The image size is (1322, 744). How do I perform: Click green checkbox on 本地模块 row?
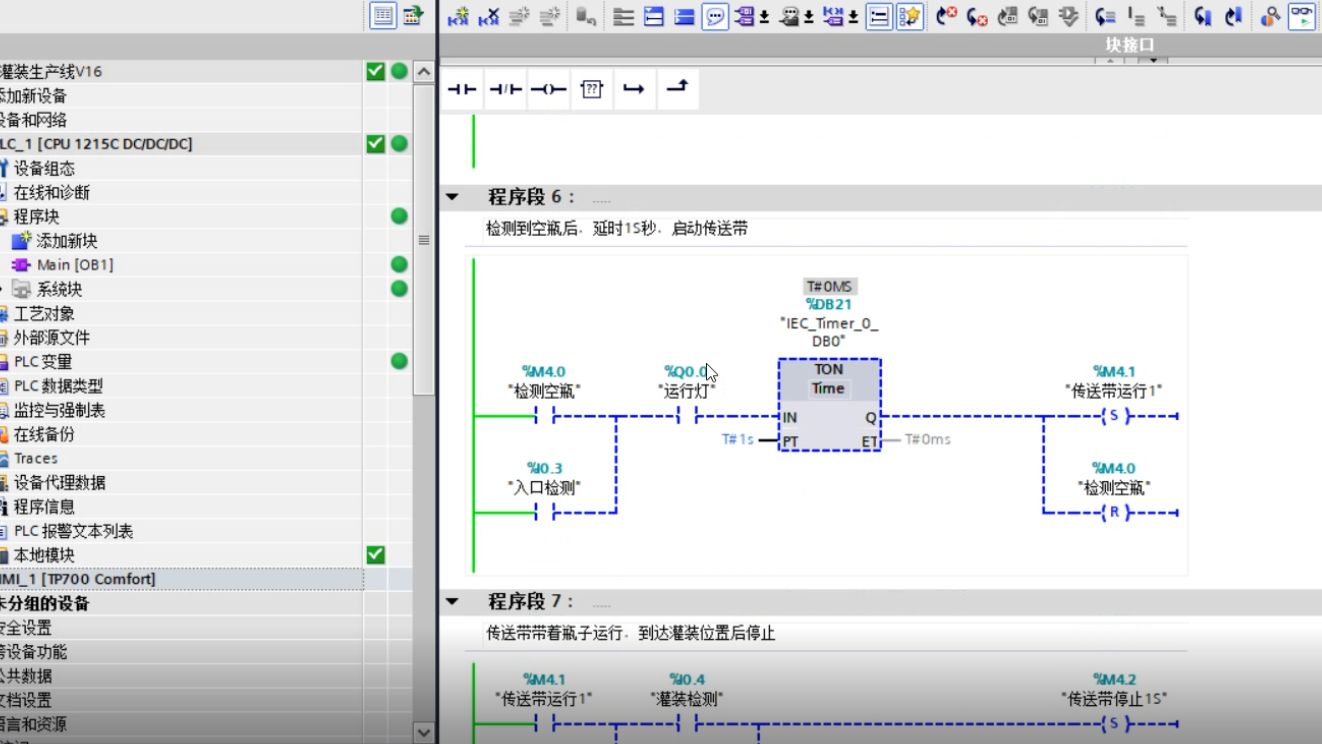(375, 554)
